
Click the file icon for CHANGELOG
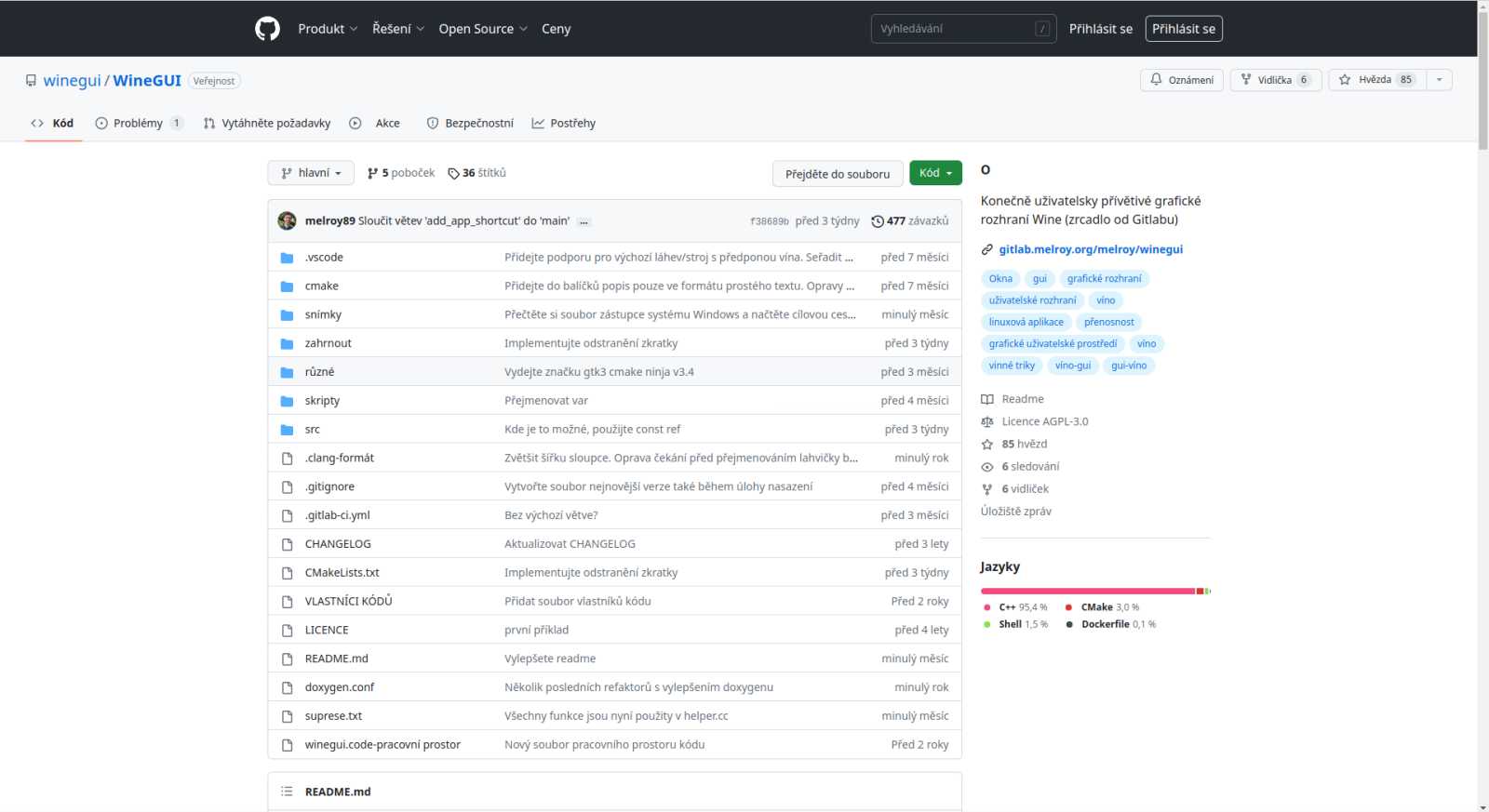pos(288,544)
